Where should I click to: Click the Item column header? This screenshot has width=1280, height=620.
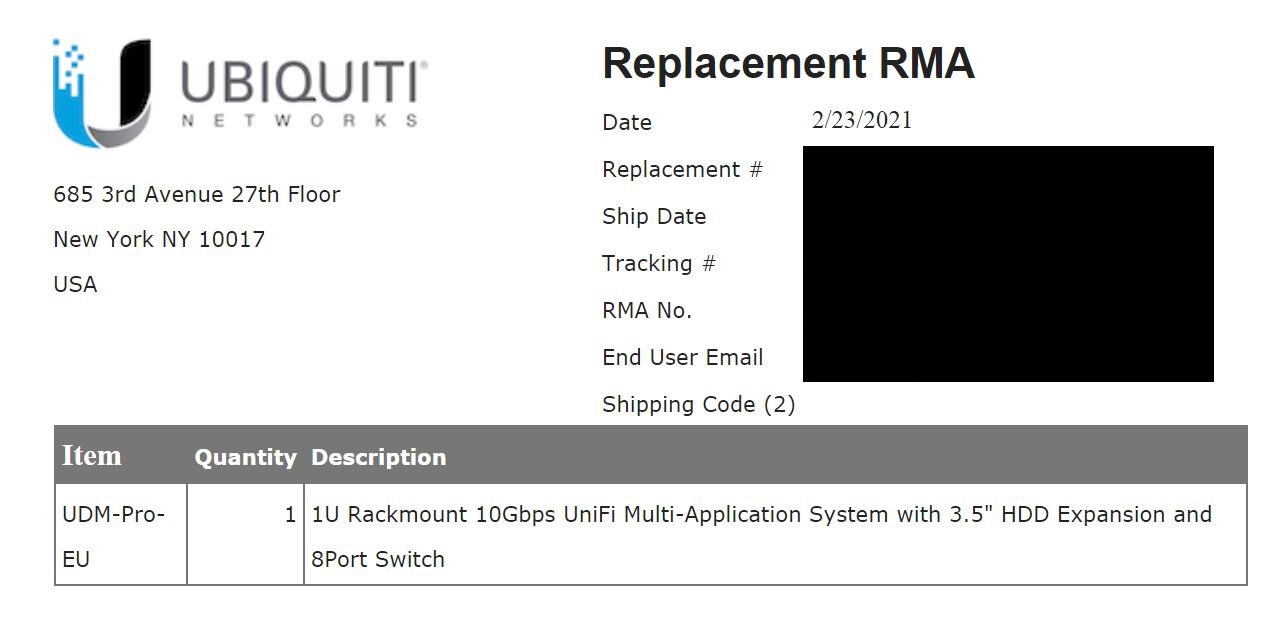pyautogui.click(x=92, y=456)
